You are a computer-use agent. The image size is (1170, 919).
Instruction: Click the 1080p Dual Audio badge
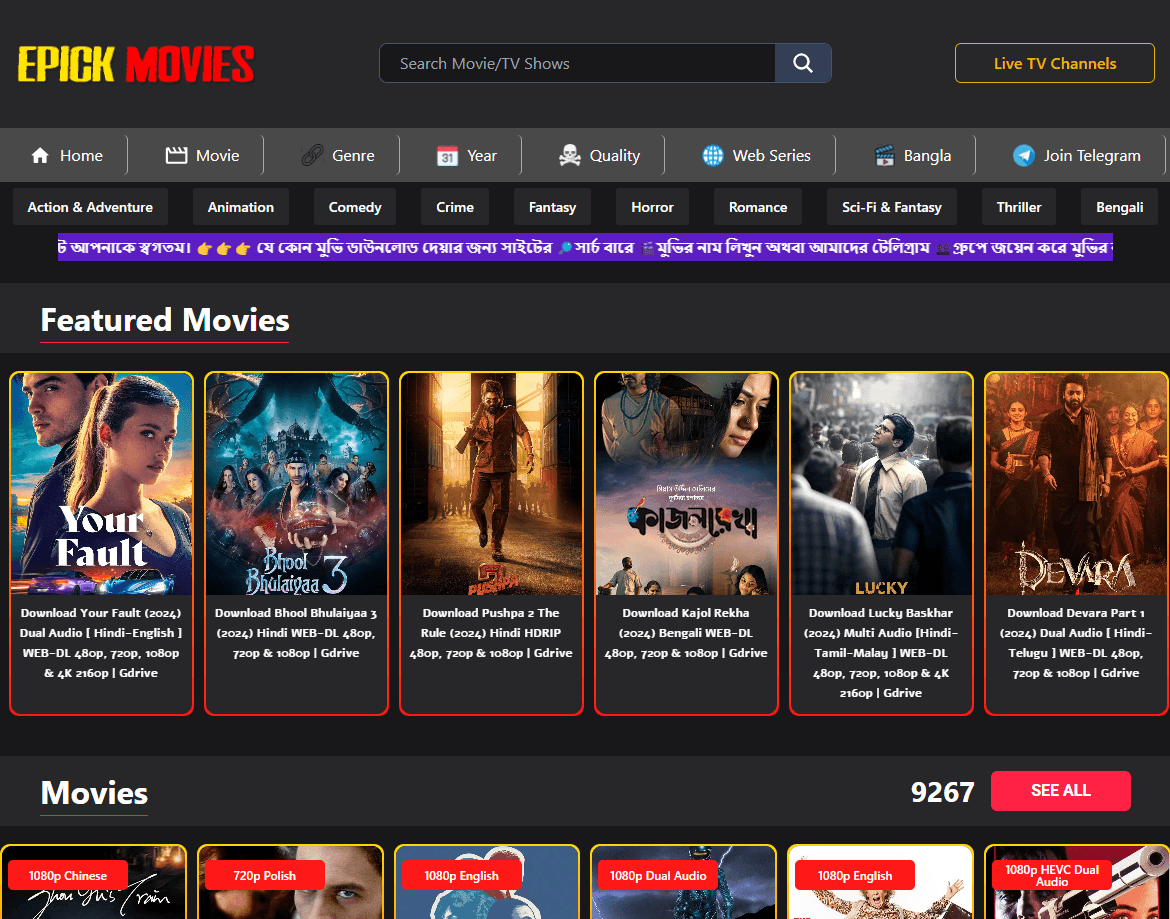click(658, 876)
